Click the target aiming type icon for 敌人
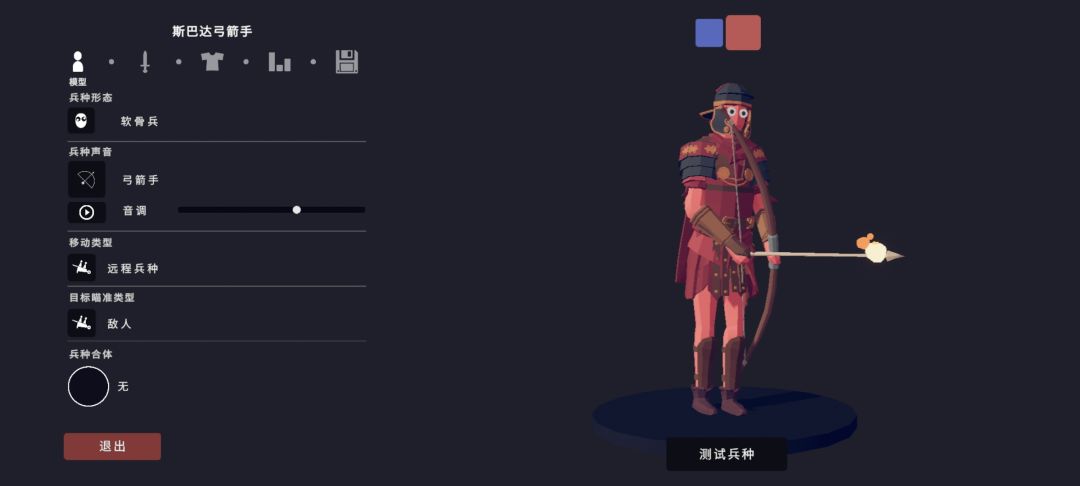Screen dimensions: 1080x486 tap(81, 323)
